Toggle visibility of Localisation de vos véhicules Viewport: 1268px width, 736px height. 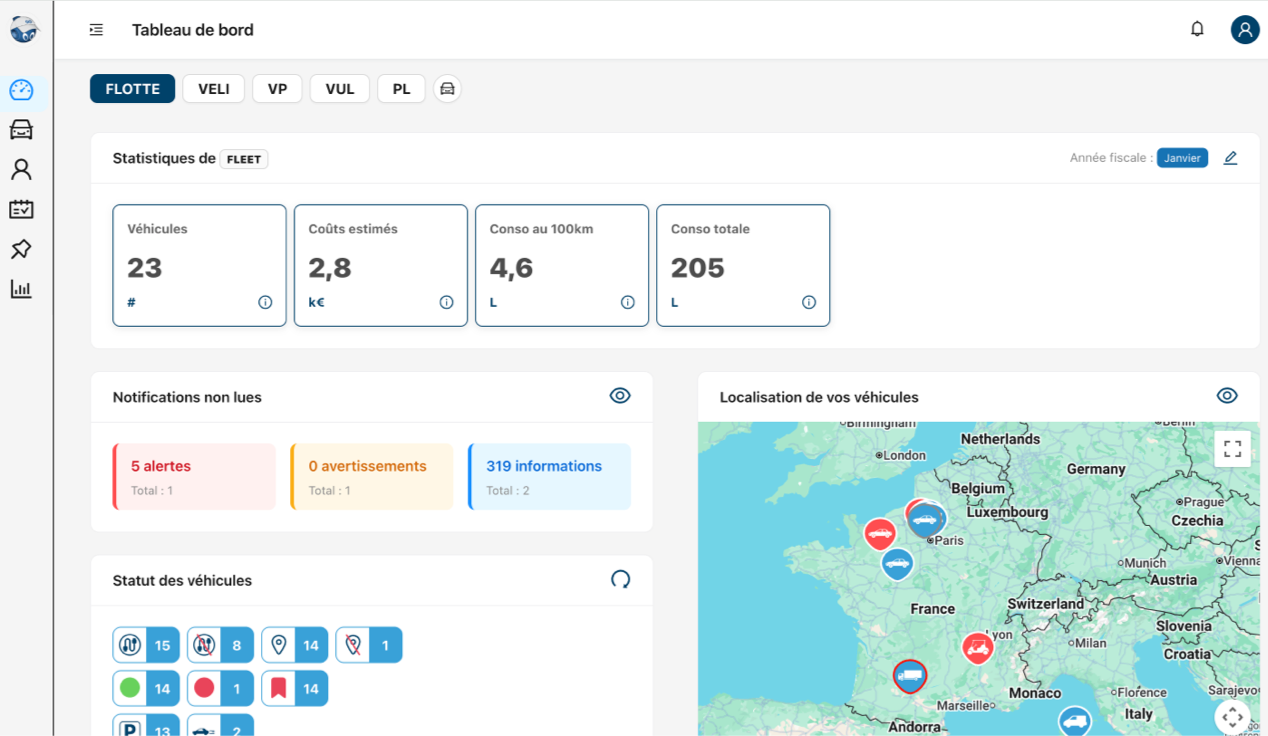tap(1227, 396)
